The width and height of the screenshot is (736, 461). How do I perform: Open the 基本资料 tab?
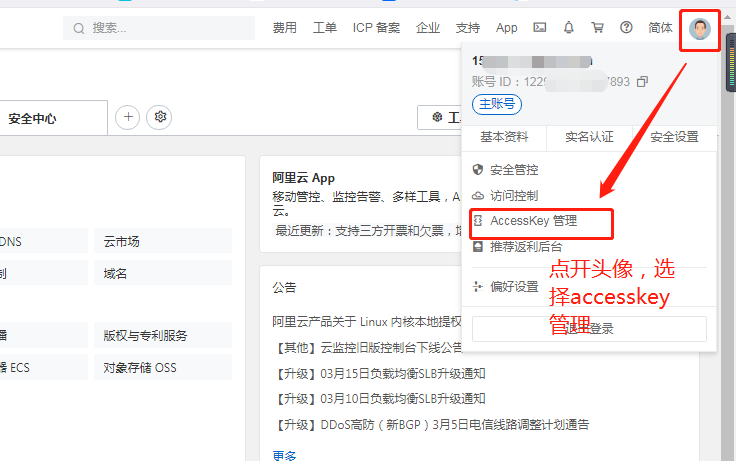(x=504, y=137)
